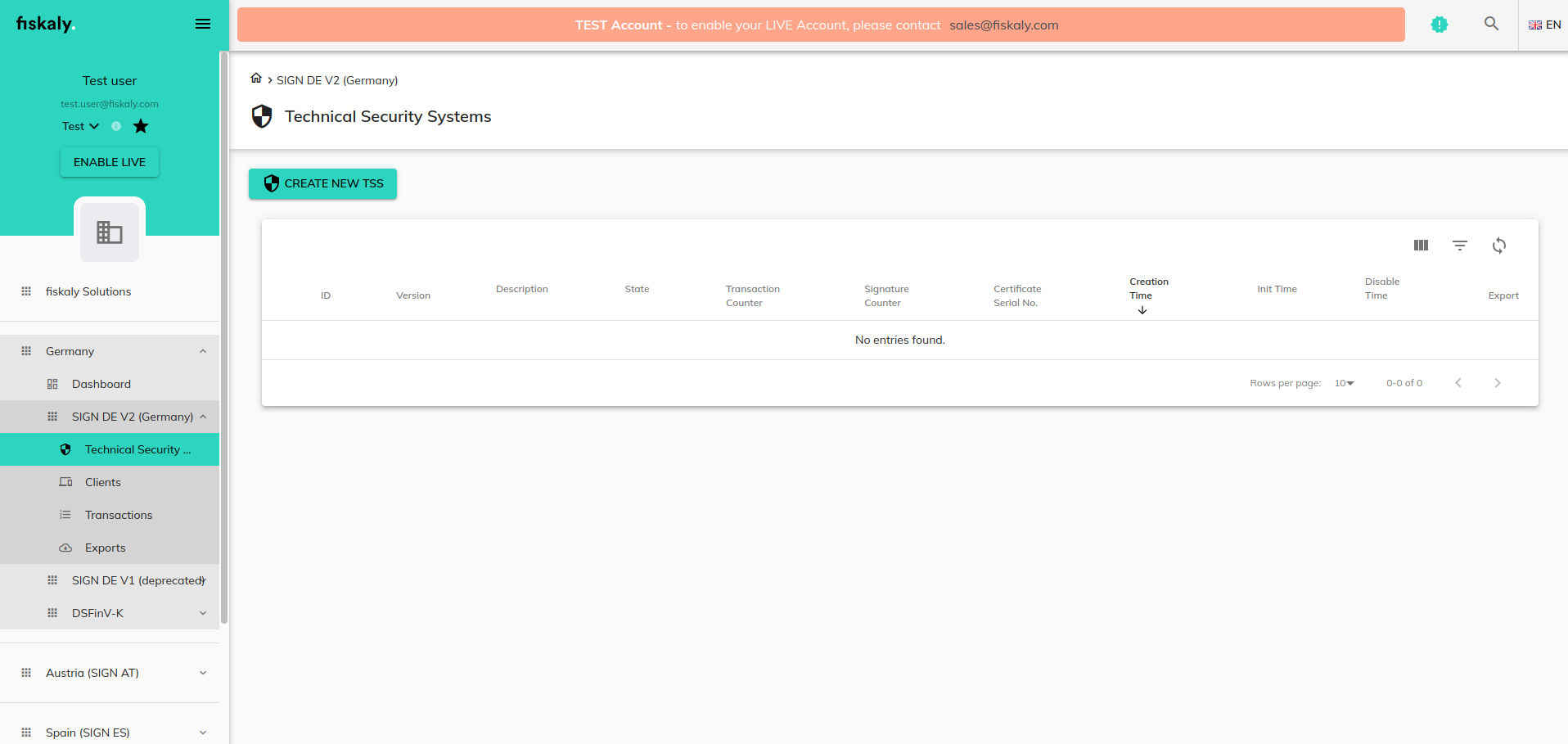Click the Clients devices icon
Screen dimensions: 1568x744
click(x=65, y=482)
